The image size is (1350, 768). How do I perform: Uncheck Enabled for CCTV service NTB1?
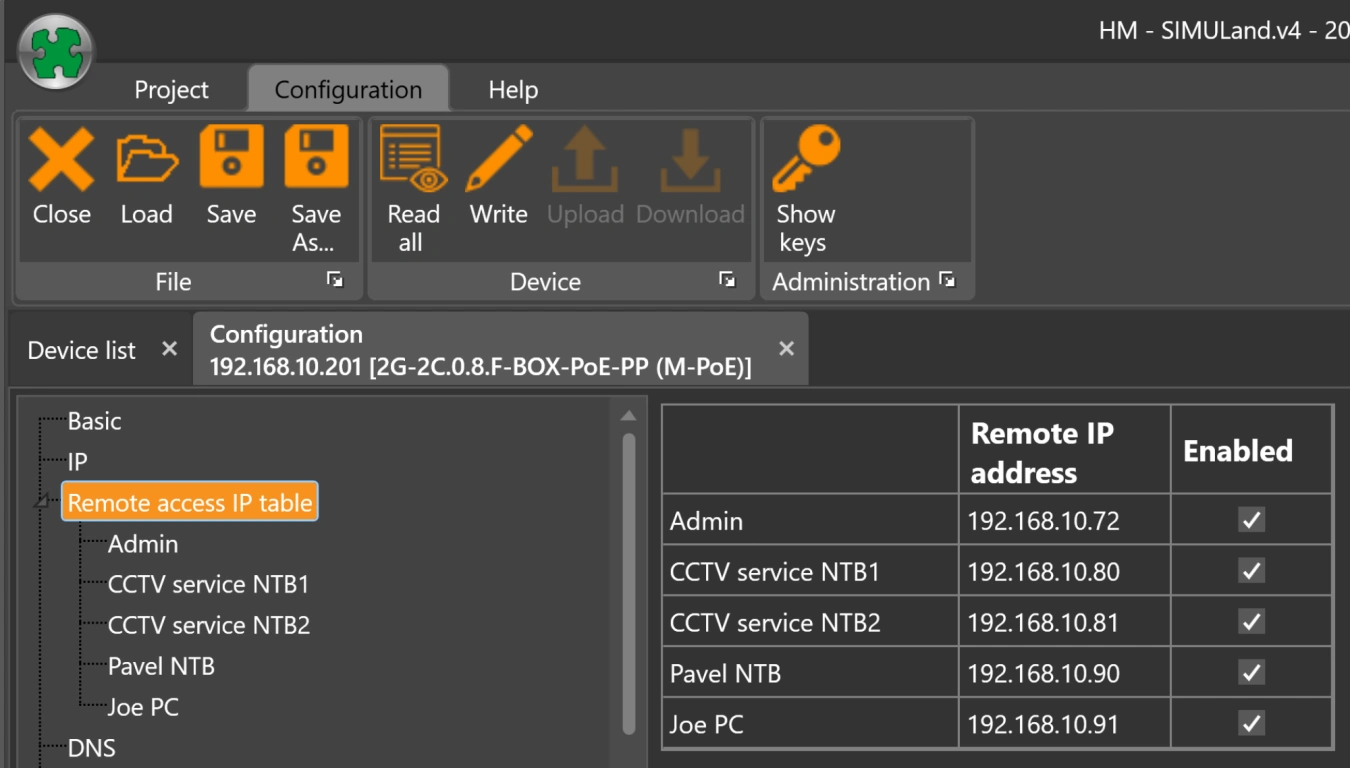click(x=1251, y=571)
